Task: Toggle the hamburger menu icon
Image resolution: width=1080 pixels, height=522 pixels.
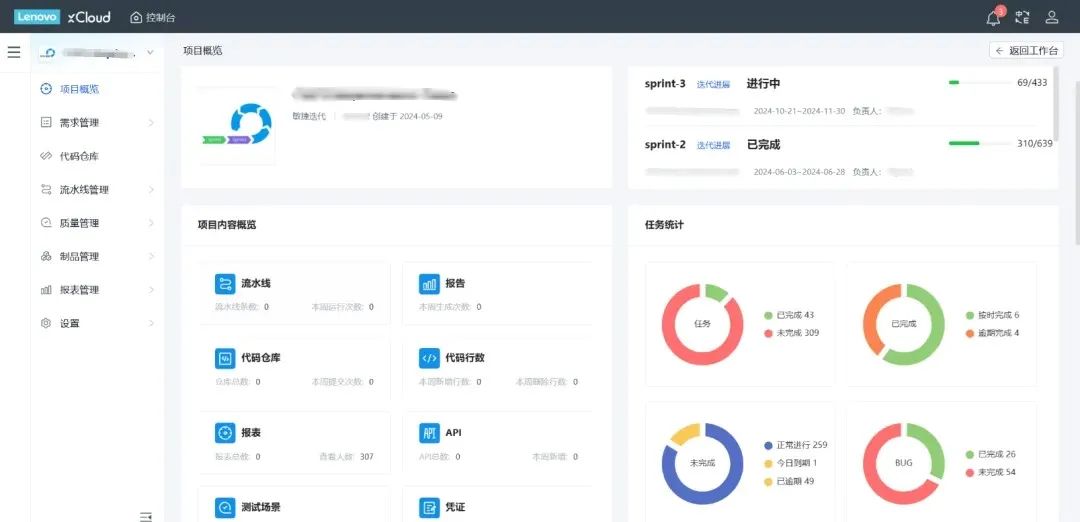Action: click(14, 52)
